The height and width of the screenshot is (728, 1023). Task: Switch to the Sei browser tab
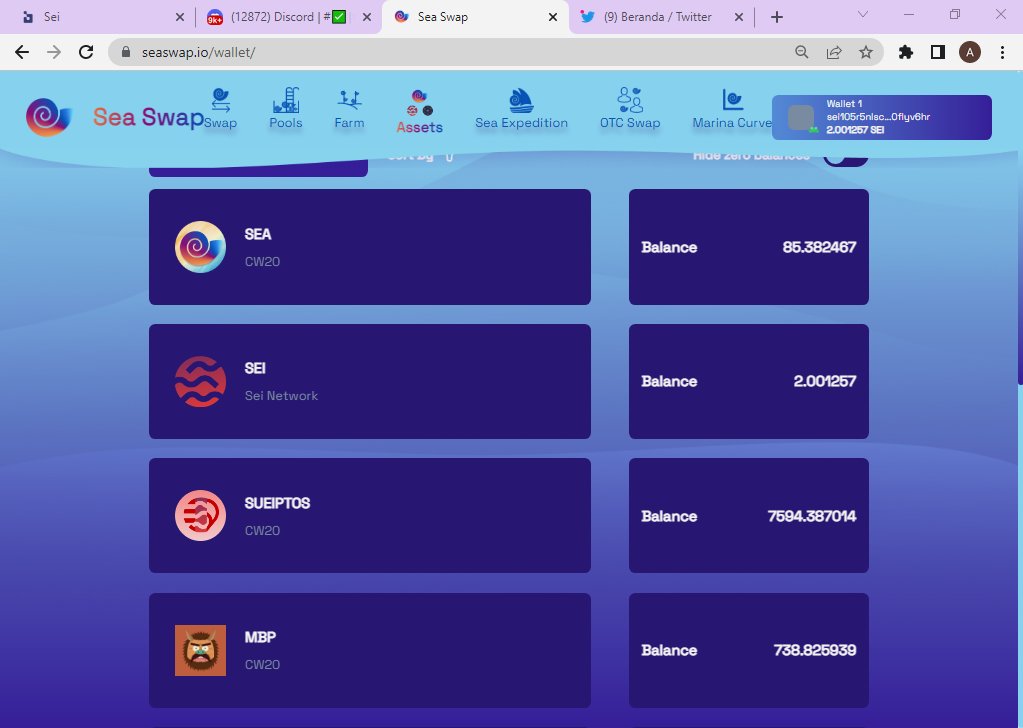101,17
